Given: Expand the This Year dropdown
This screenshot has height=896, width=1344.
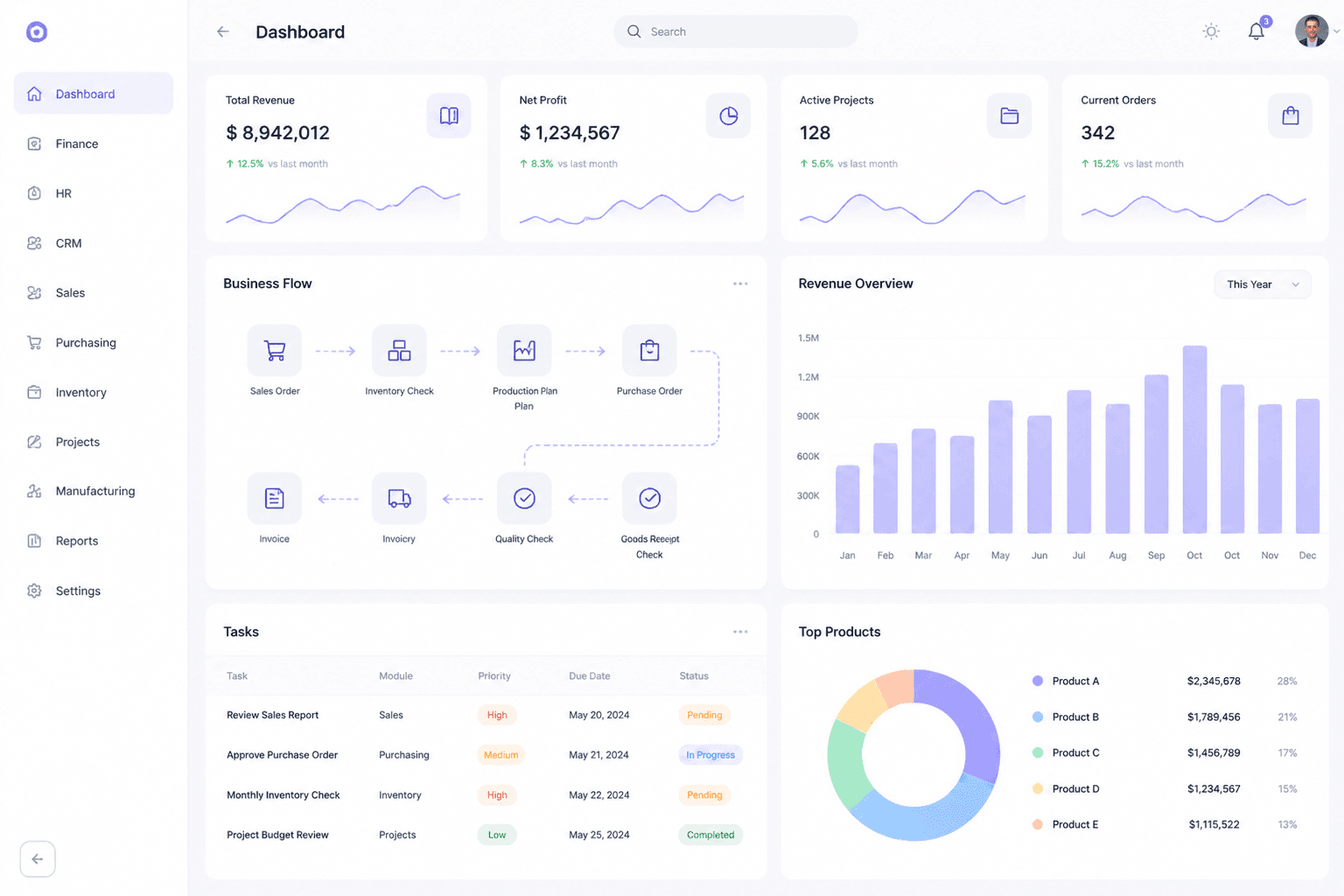Looking at the screenshot, I should [x=1263, y=284].
